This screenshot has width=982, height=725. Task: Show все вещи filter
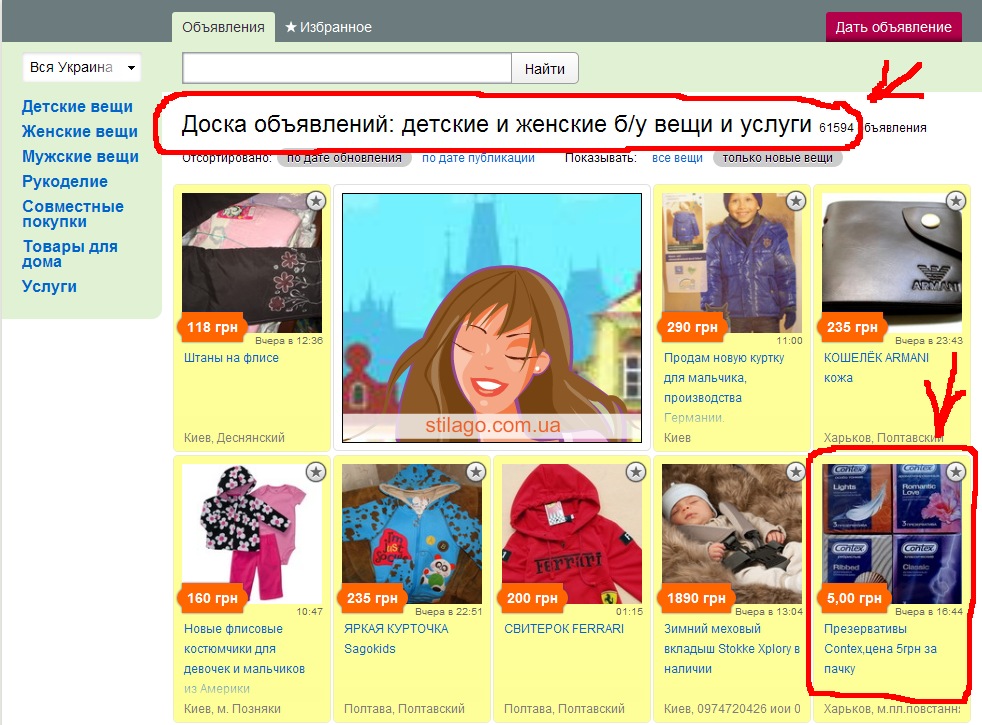point(677,158)
